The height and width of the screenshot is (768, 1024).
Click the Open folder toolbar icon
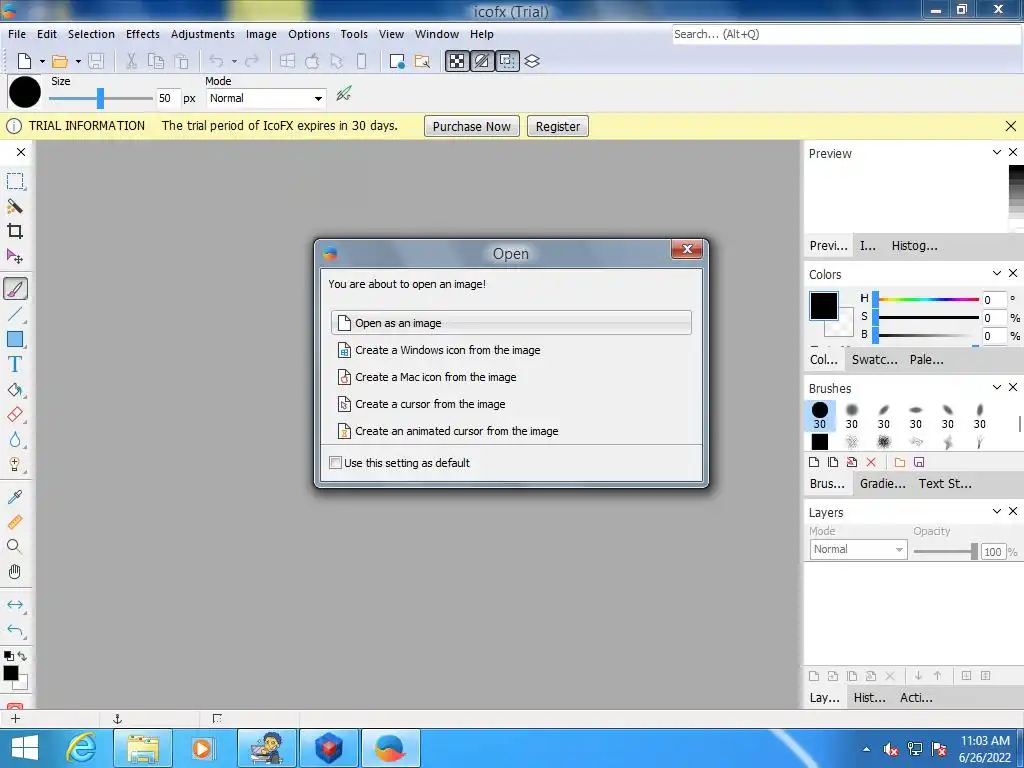[59, 61]
